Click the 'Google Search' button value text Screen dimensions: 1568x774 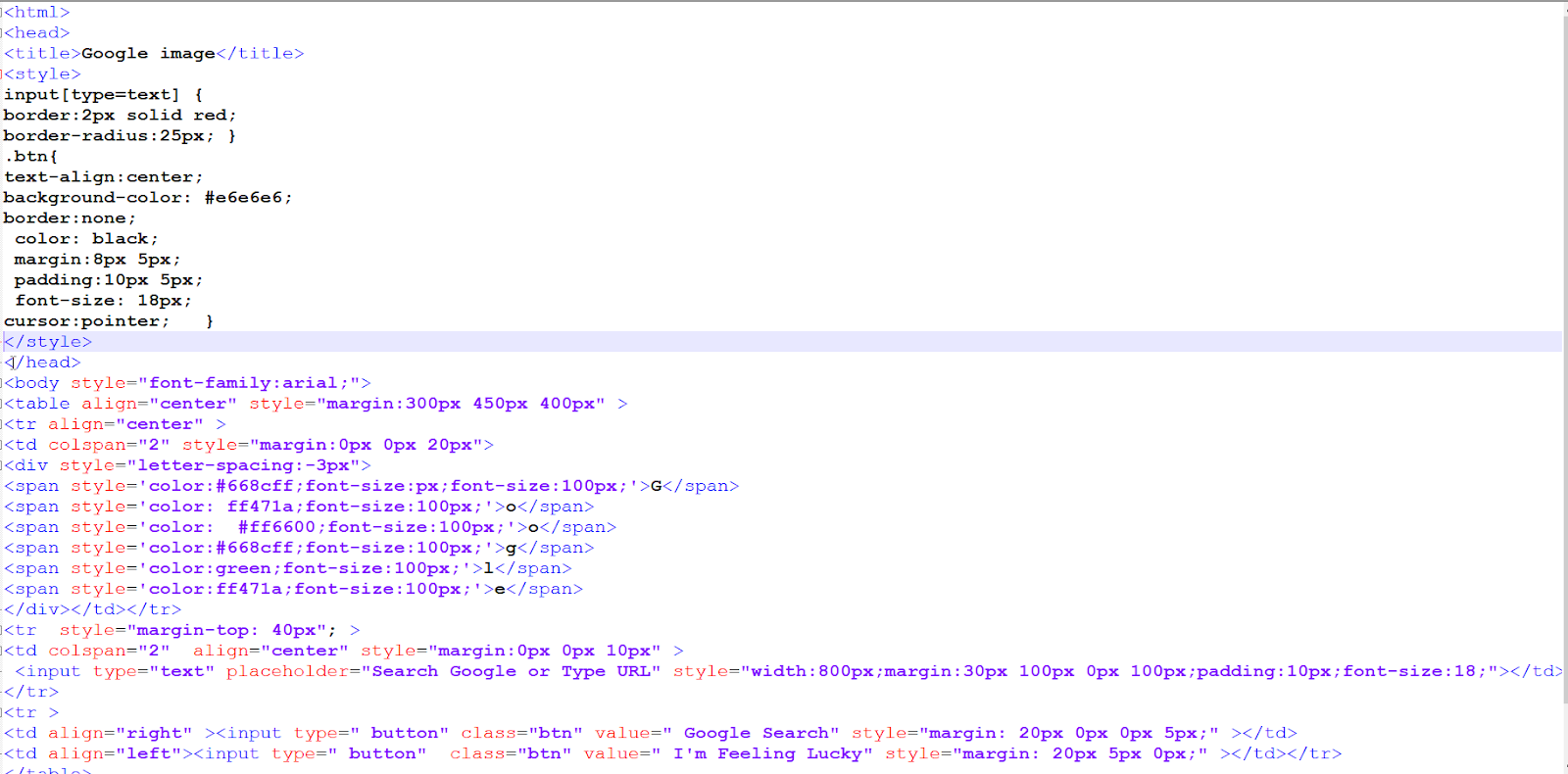pos(757,732)
